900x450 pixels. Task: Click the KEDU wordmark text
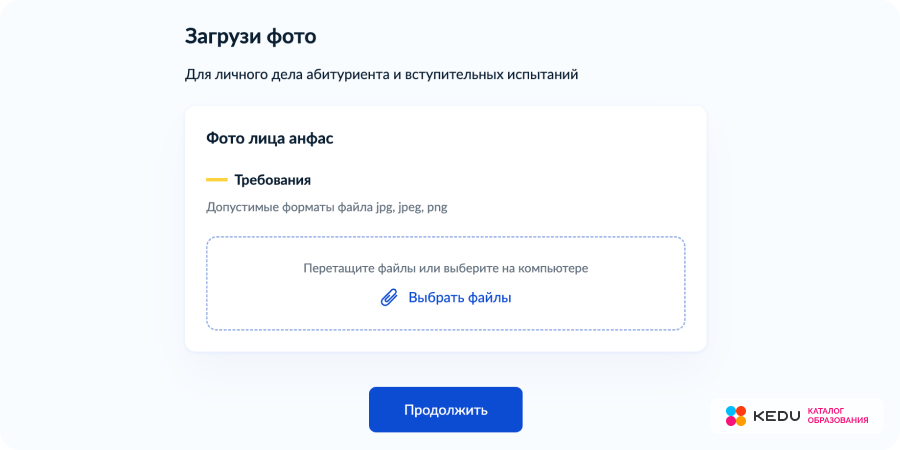(x=776, y=416)
